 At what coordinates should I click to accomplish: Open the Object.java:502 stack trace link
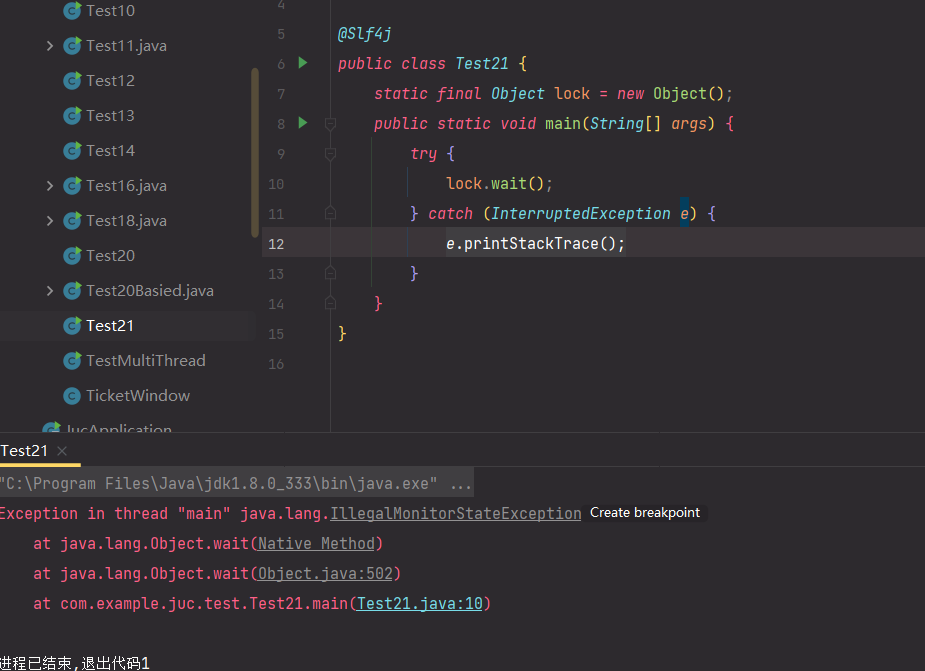tap(328, 573)
